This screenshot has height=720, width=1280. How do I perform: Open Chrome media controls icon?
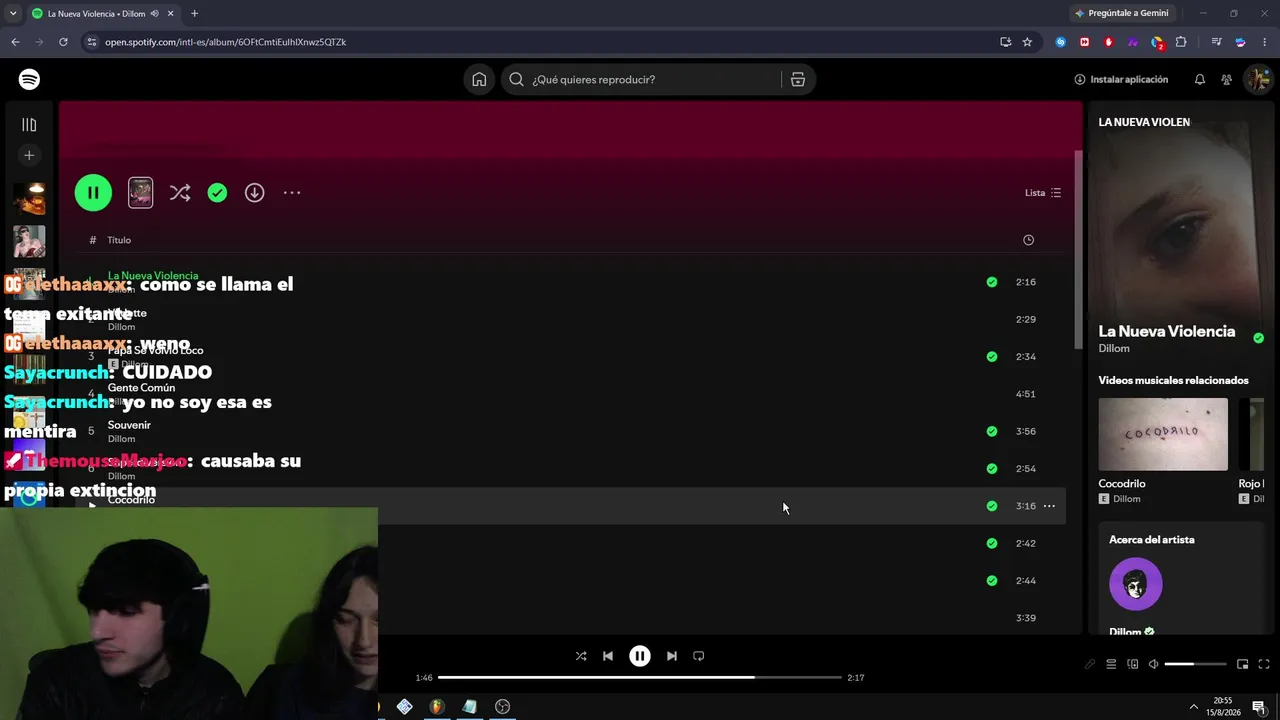[x=1216, y=42]
